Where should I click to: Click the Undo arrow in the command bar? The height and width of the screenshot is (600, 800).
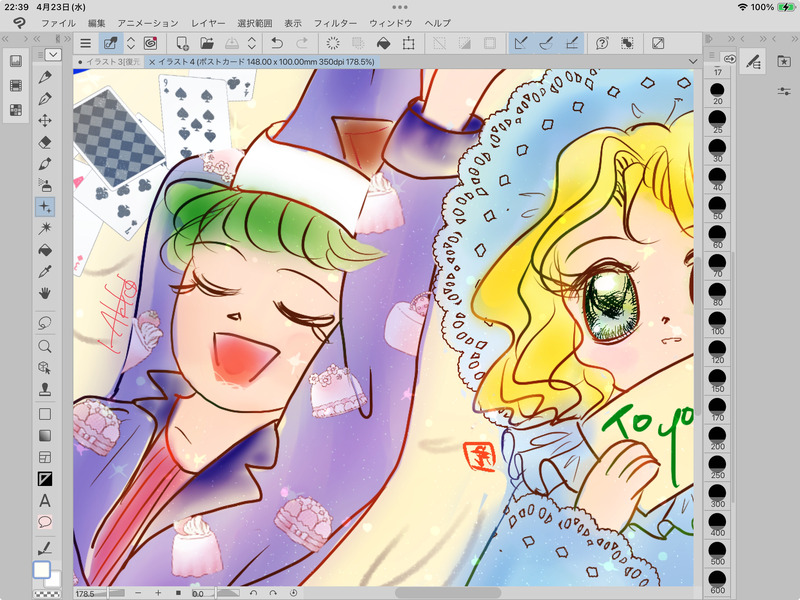tap(276, 43)
